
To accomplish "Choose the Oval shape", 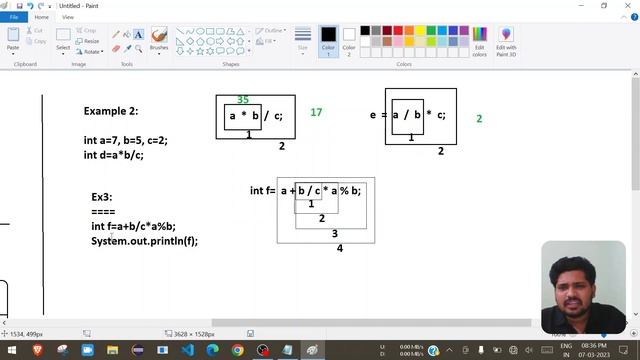I will tap(200, 31).
